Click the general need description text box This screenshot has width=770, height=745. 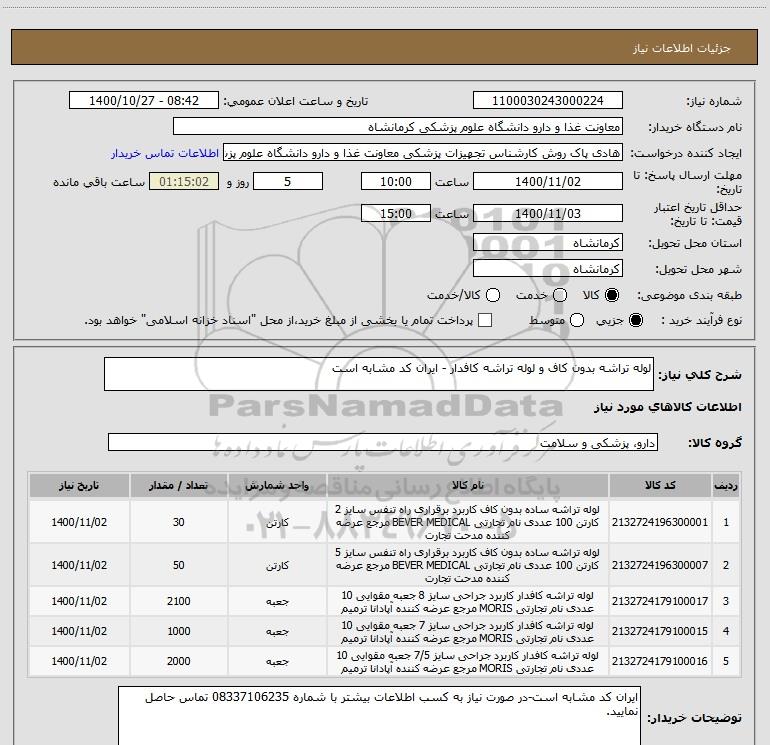(379, 374)
